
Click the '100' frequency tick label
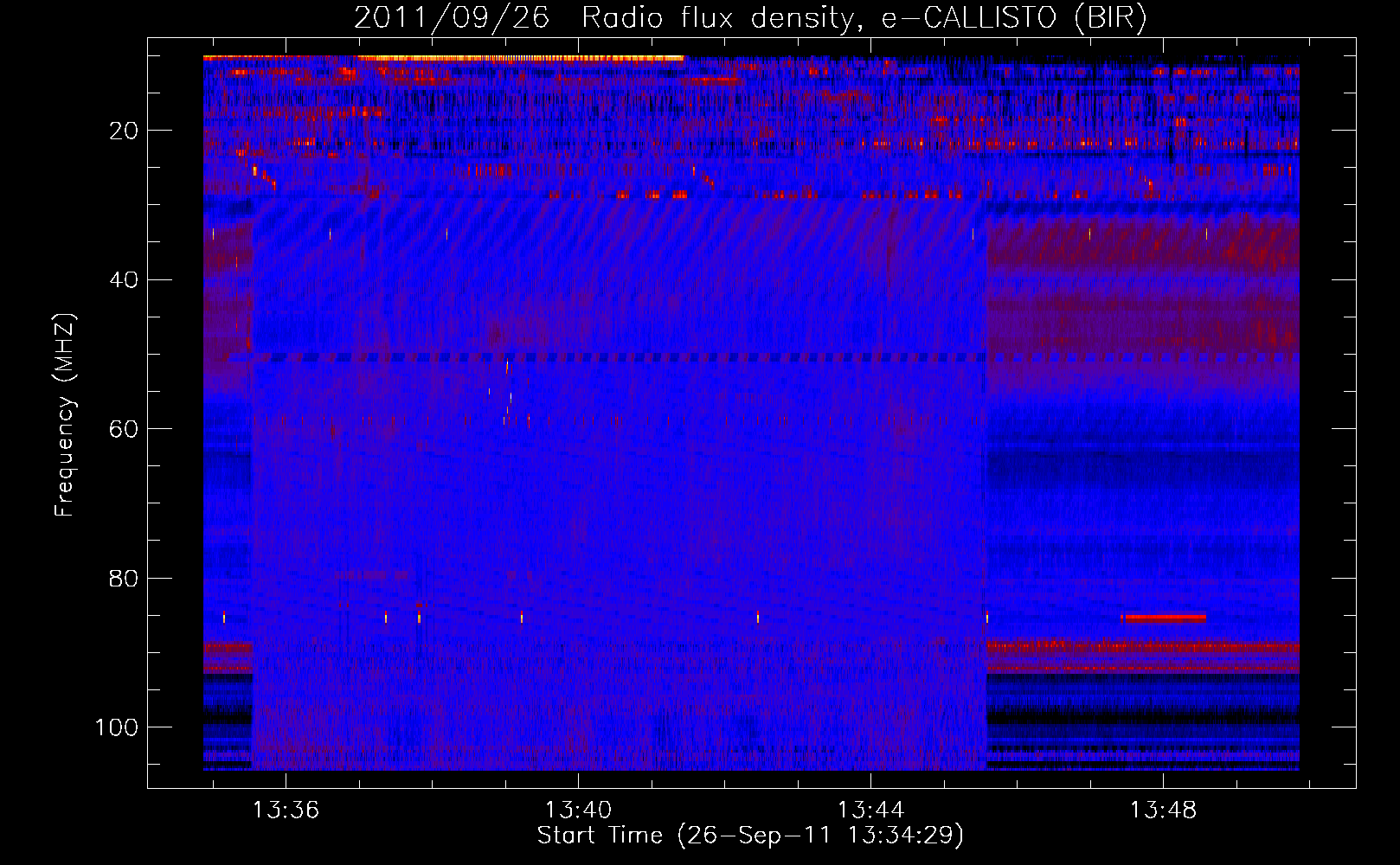click(x=117, y=727)
